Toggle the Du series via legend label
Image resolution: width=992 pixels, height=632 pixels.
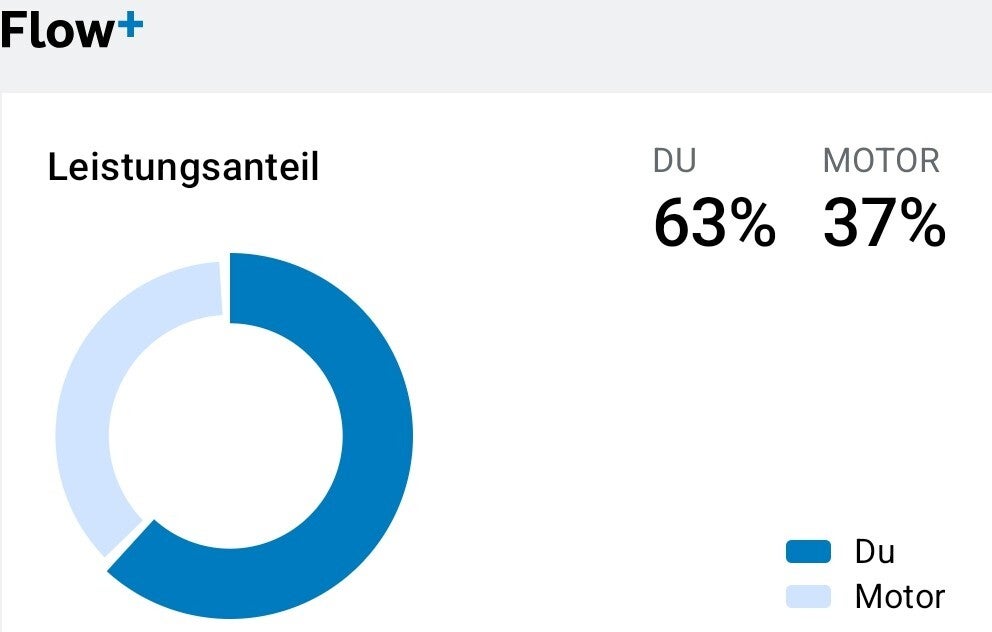(x=875, y=551)
